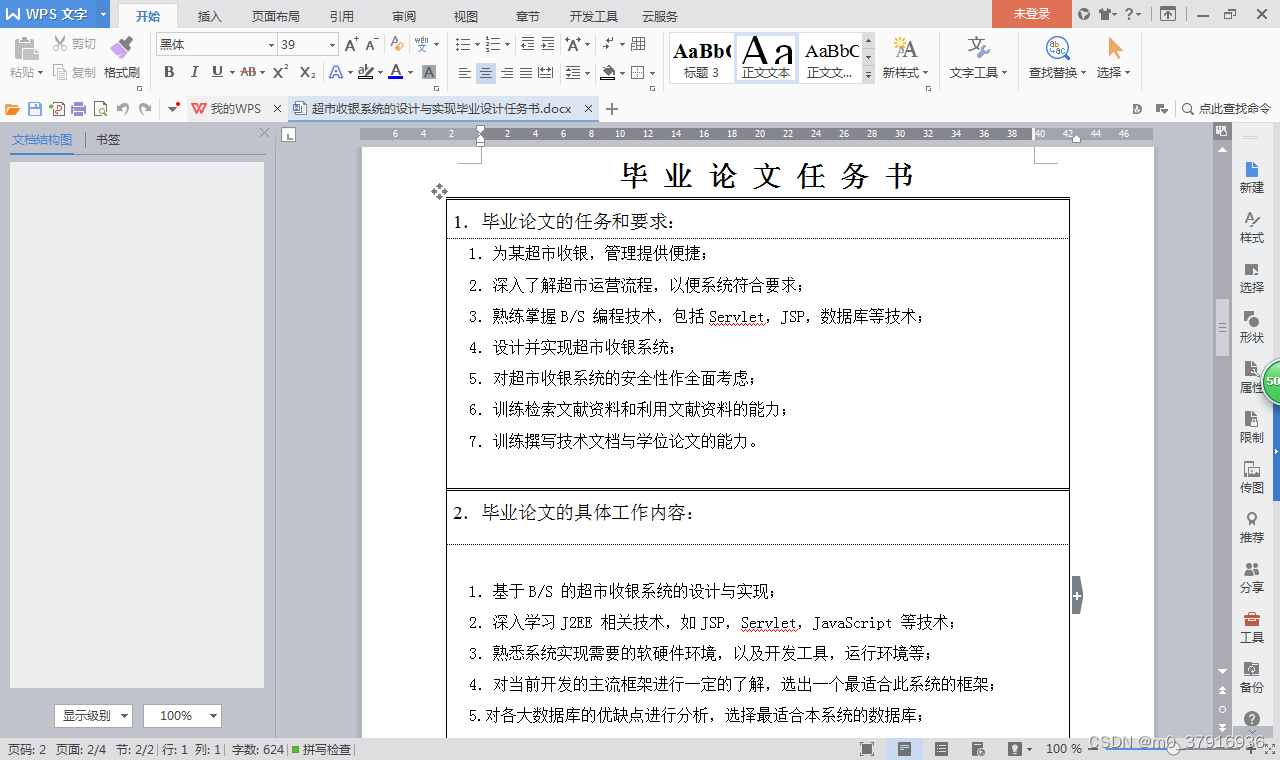Toggle the 书签 bookmarks panel tab

[108, 139]
